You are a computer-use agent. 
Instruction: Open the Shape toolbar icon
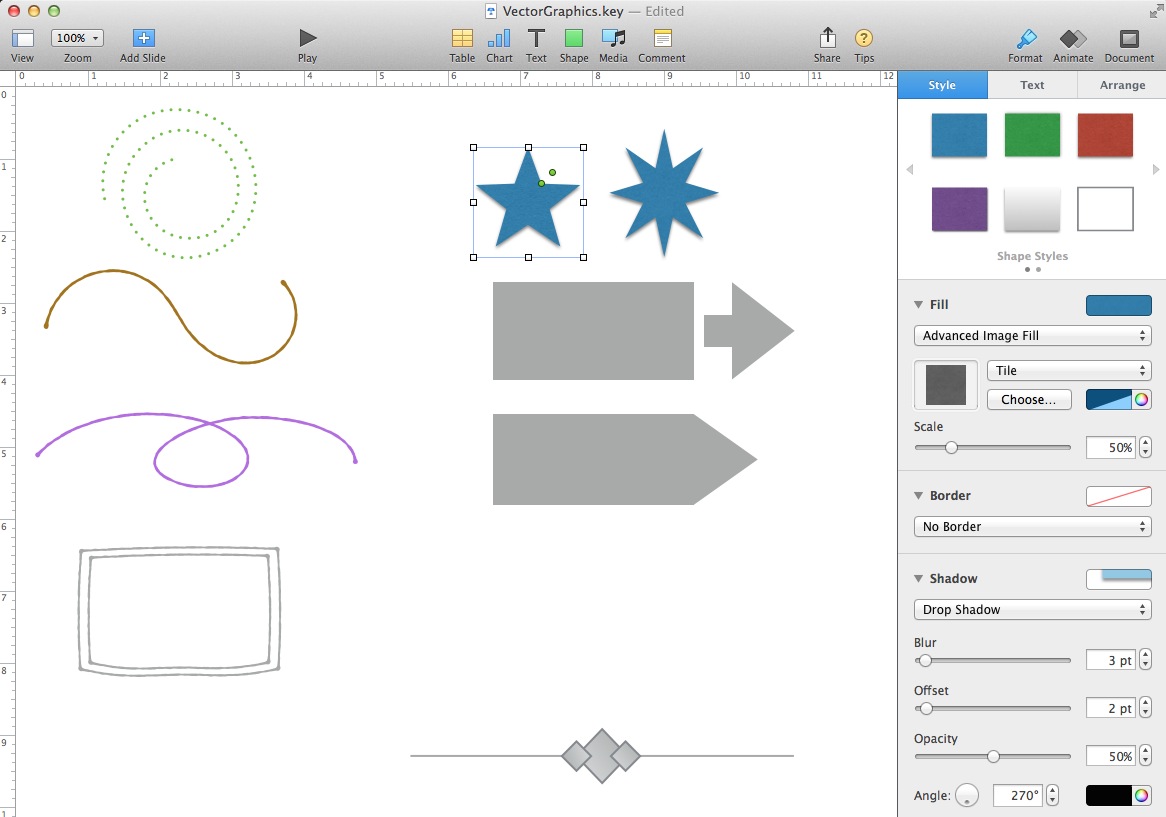573,38
